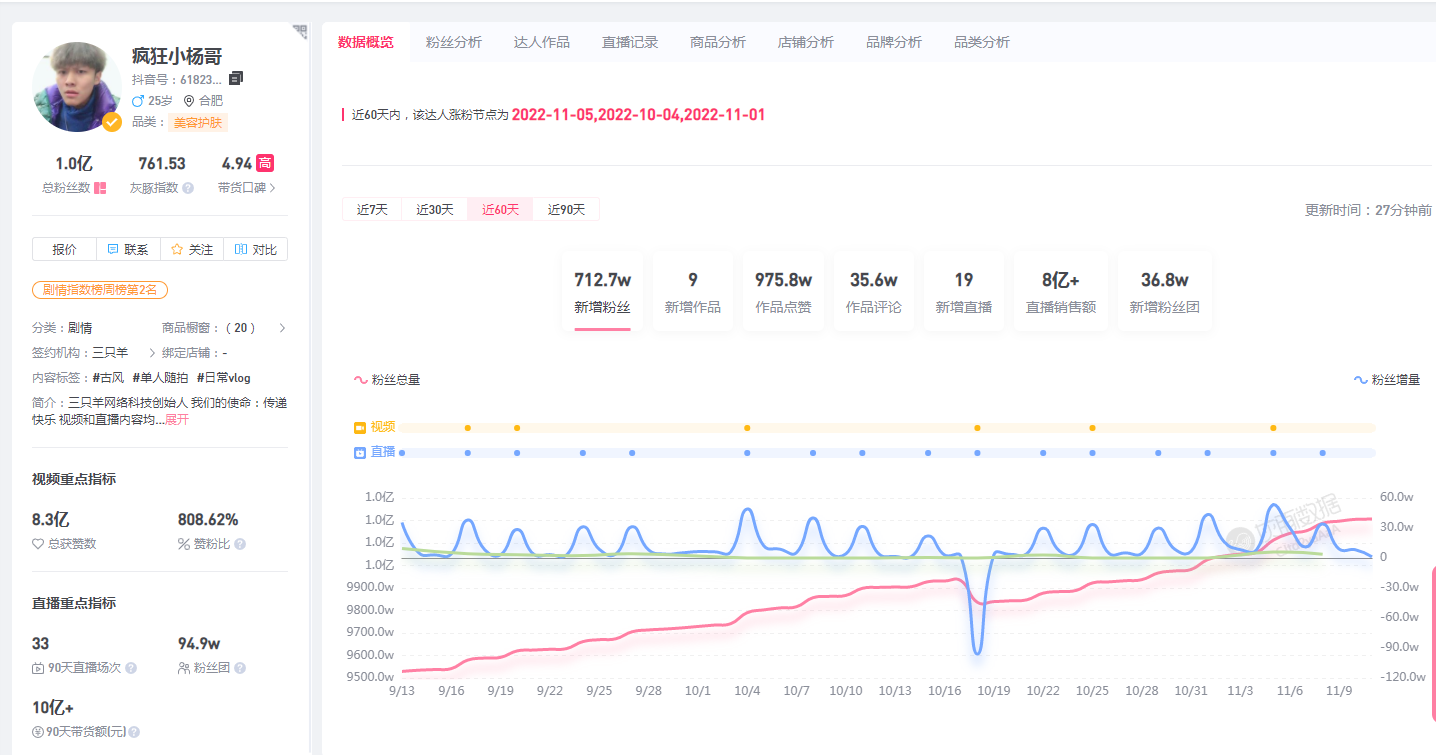Viewport: 1436px width, 755px height.
Task: Expand the profile bio with 展开
Action: point(177,420)
